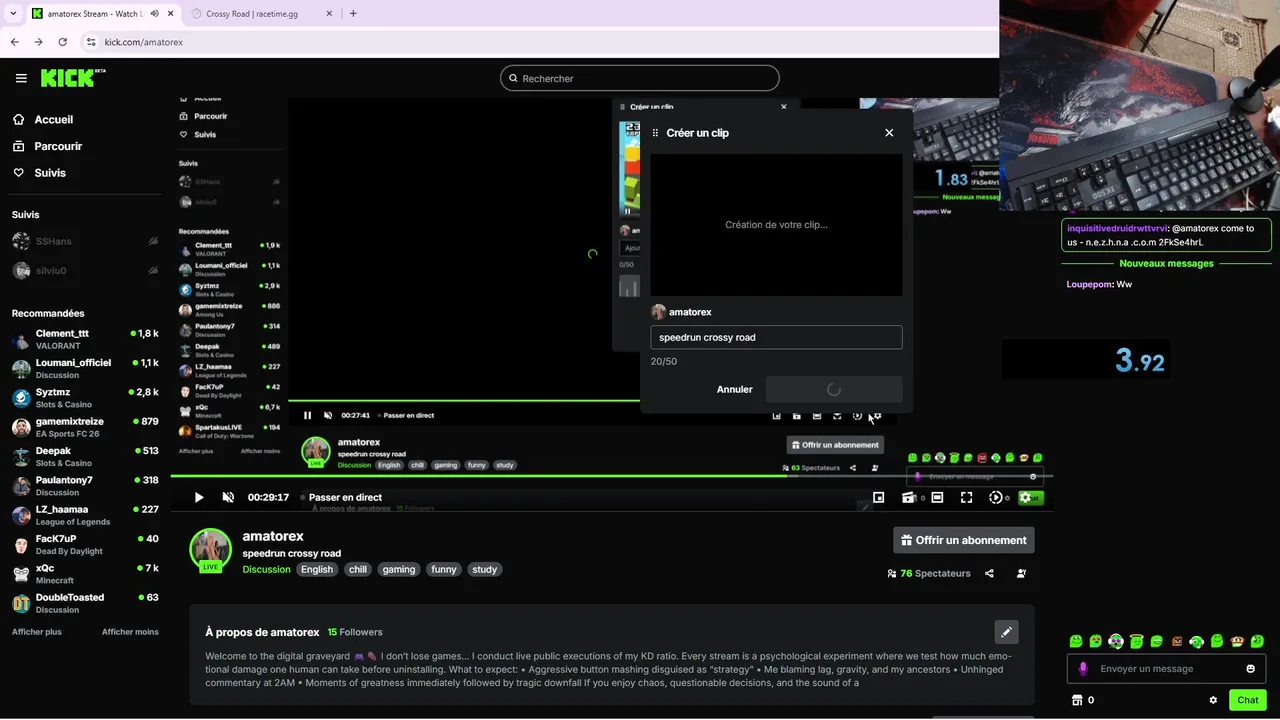Screen dimensions: 1280x720
Task: Insert the headphones emote with purple glasses
Action: click(1116, 641)
